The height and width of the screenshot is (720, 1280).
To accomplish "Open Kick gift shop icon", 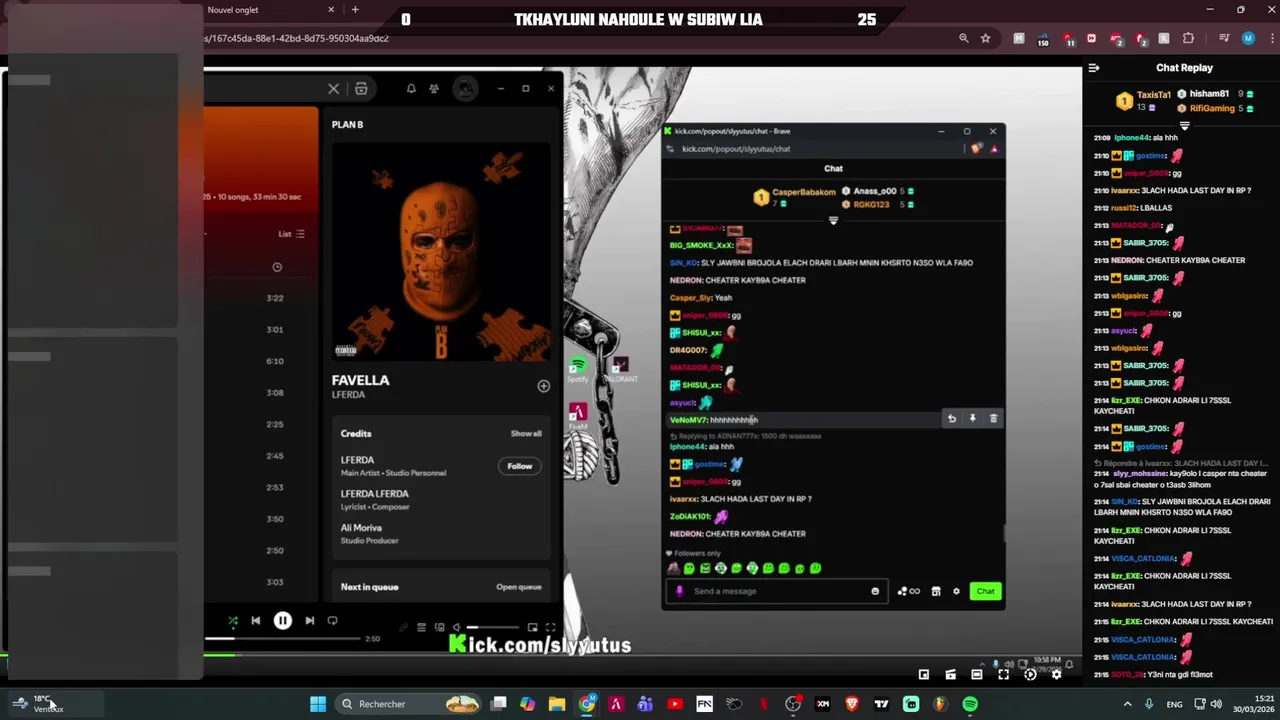I will point(936,591).
